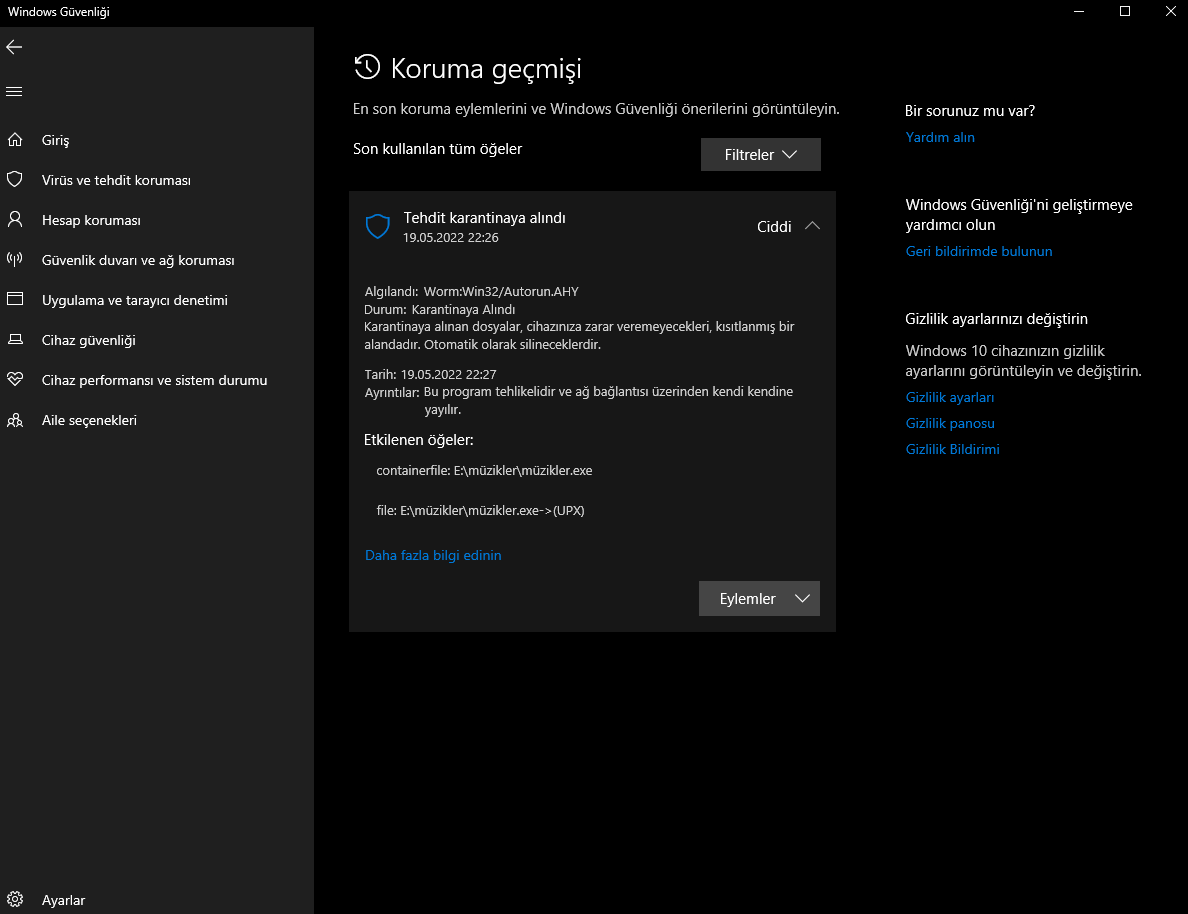Click the Bir sorunuz mu var? heading
This screenshot has width=1188, height=914.
970,111
